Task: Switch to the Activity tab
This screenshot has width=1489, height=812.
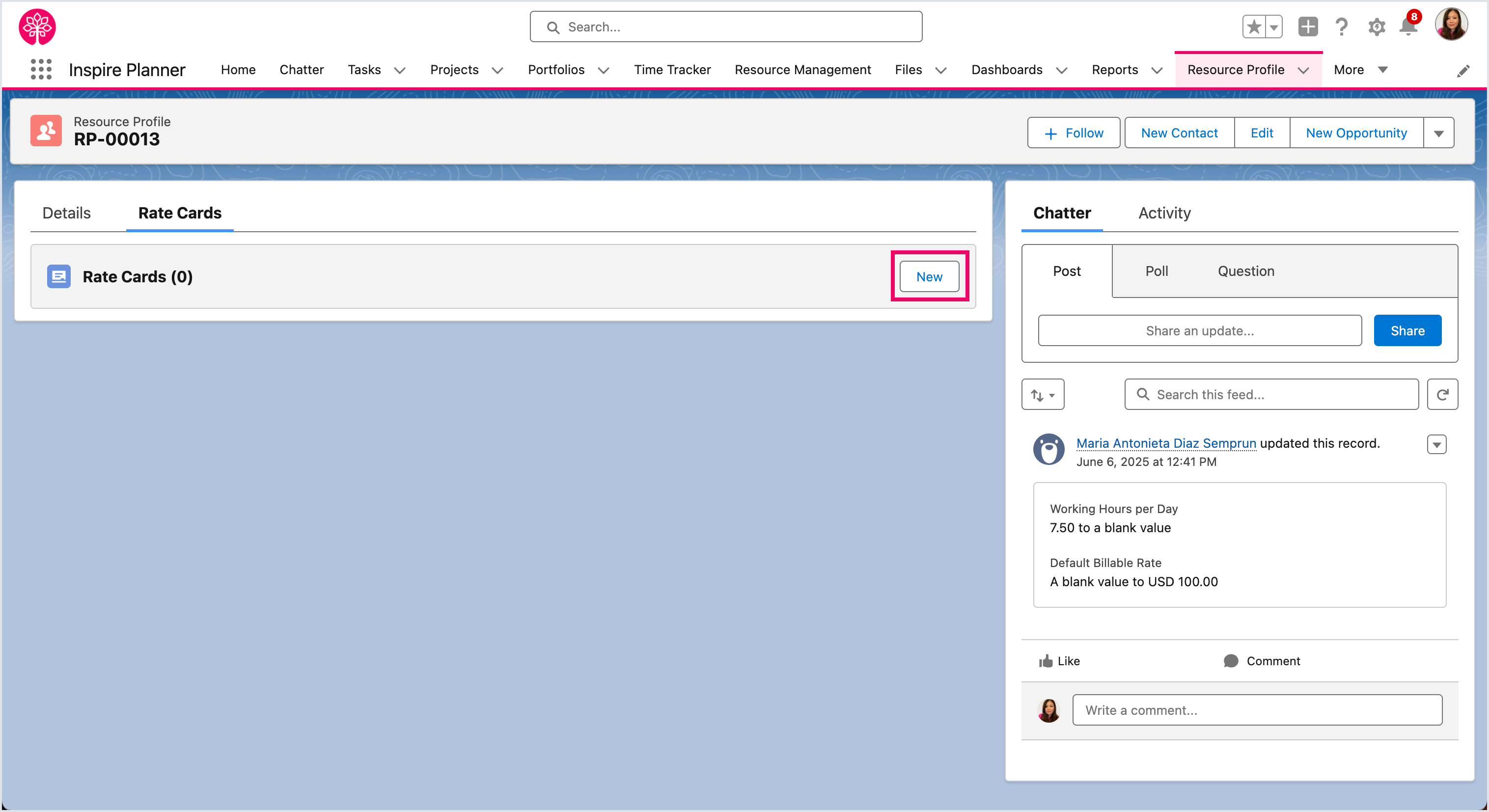Action: point(1164,213)
